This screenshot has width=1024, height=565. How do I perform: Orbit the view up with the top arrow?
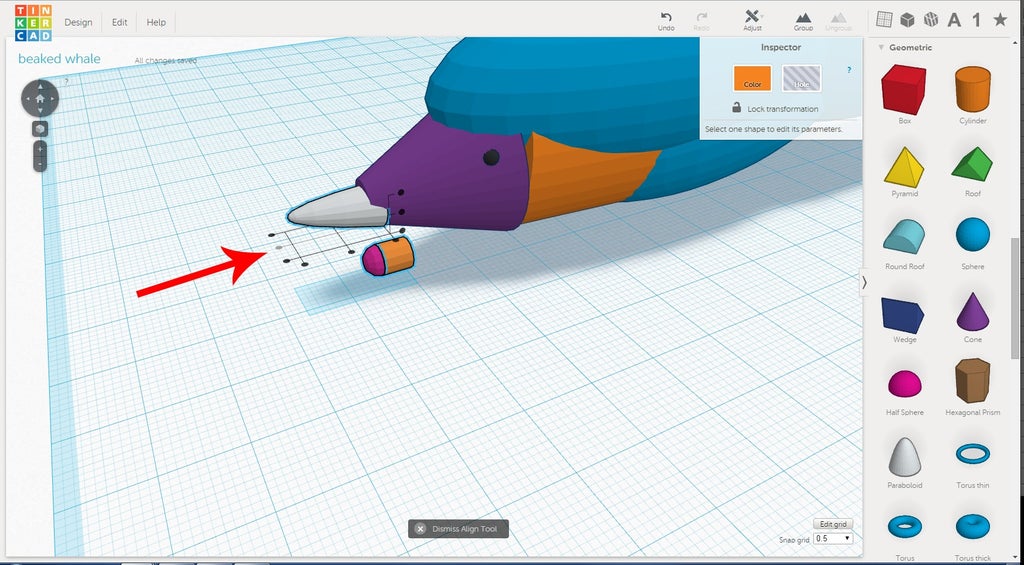coord(40,84)
